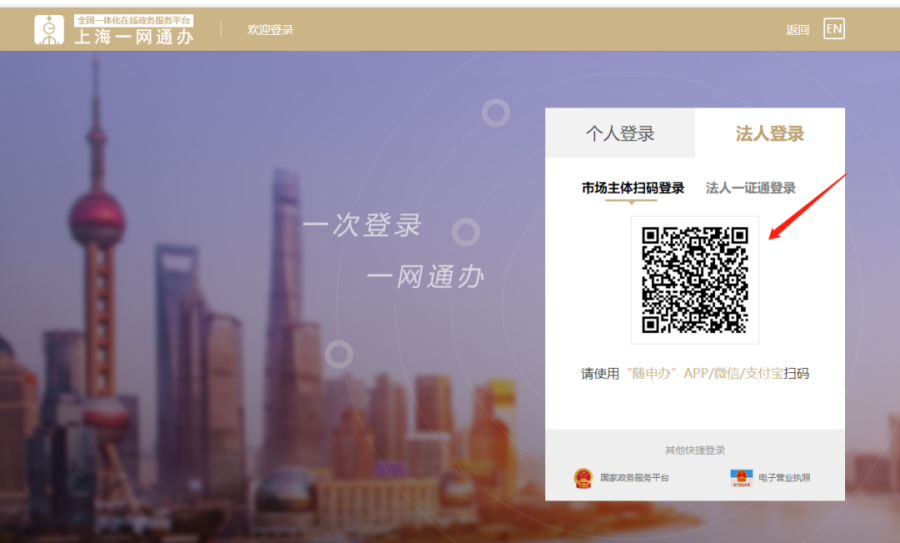Click the 全国一体化在线政务服务平台 banner label
Screen dimensions: 900x543
pos(134,21)
